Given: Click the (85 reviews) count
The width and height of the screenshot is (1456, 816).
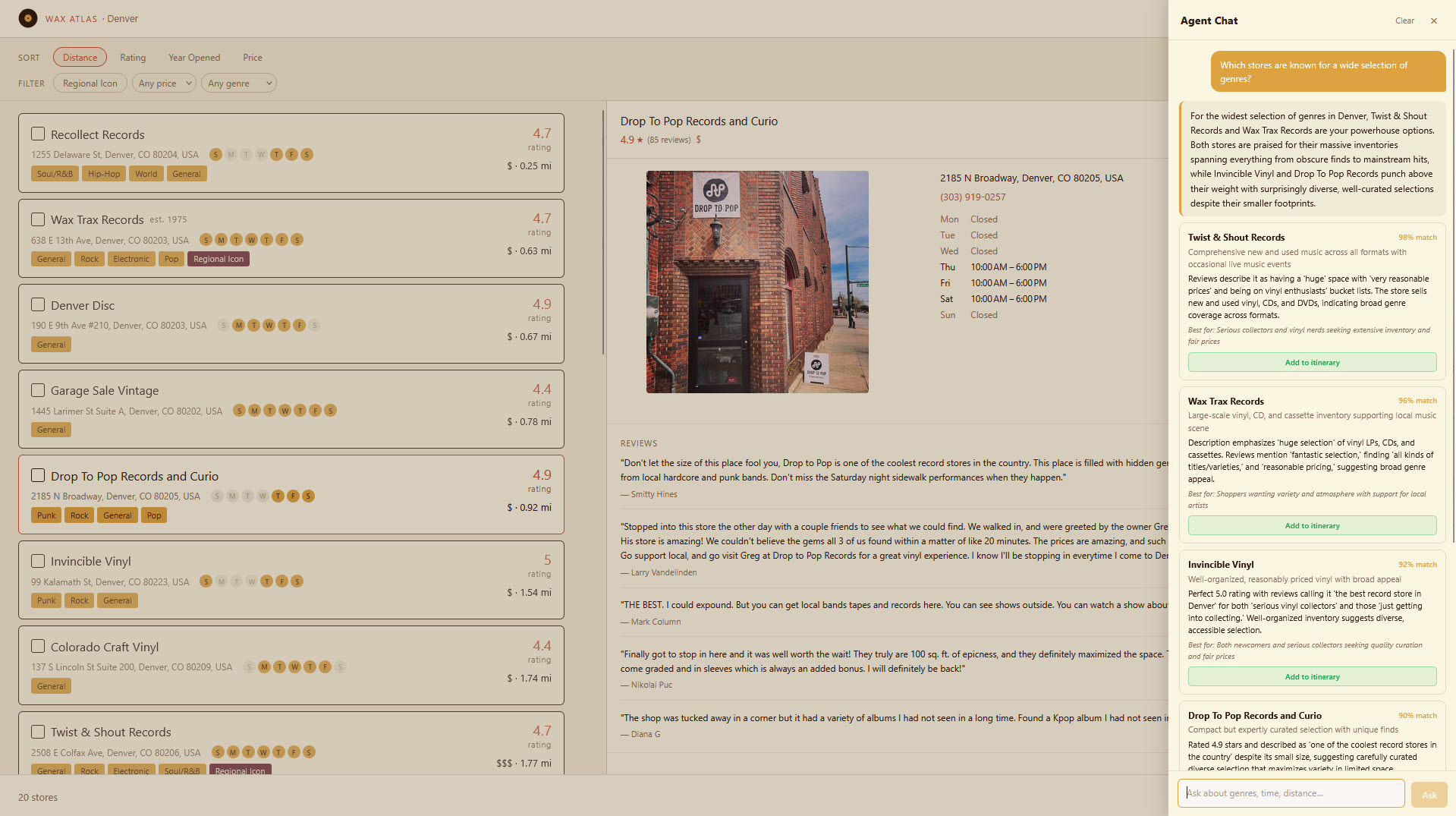Looking at the screenshot, I should click(668, 140).
